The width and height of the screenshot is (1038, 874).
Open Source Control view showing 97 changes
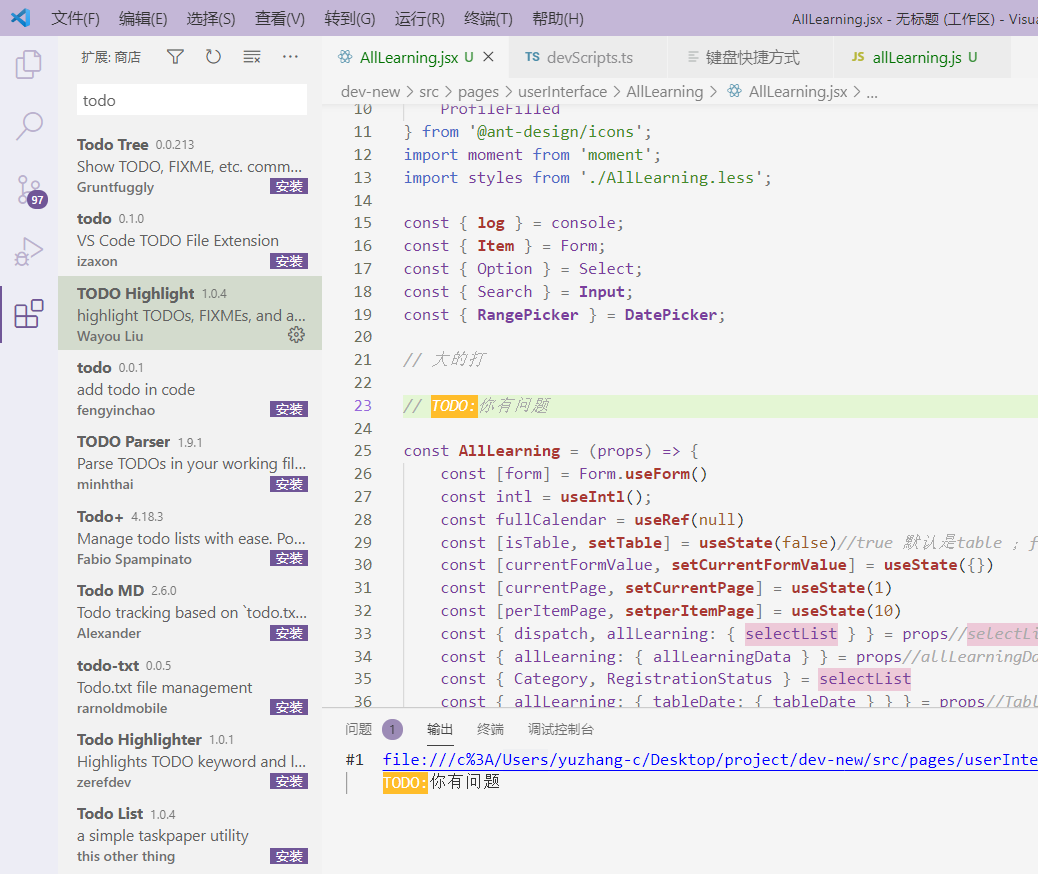(x=28, y=190)
